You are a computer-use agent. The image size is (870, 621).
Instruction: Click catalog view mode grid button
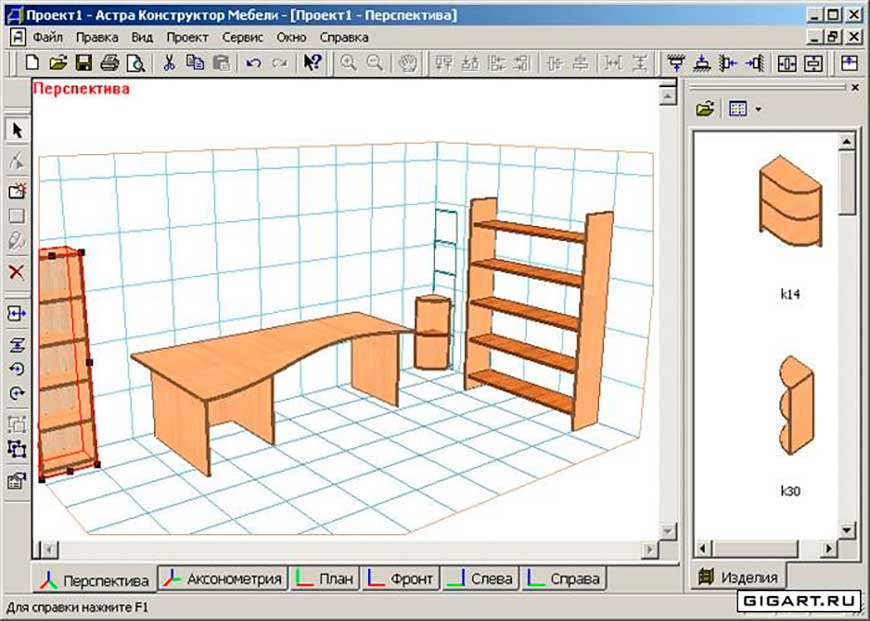(738, 108)
